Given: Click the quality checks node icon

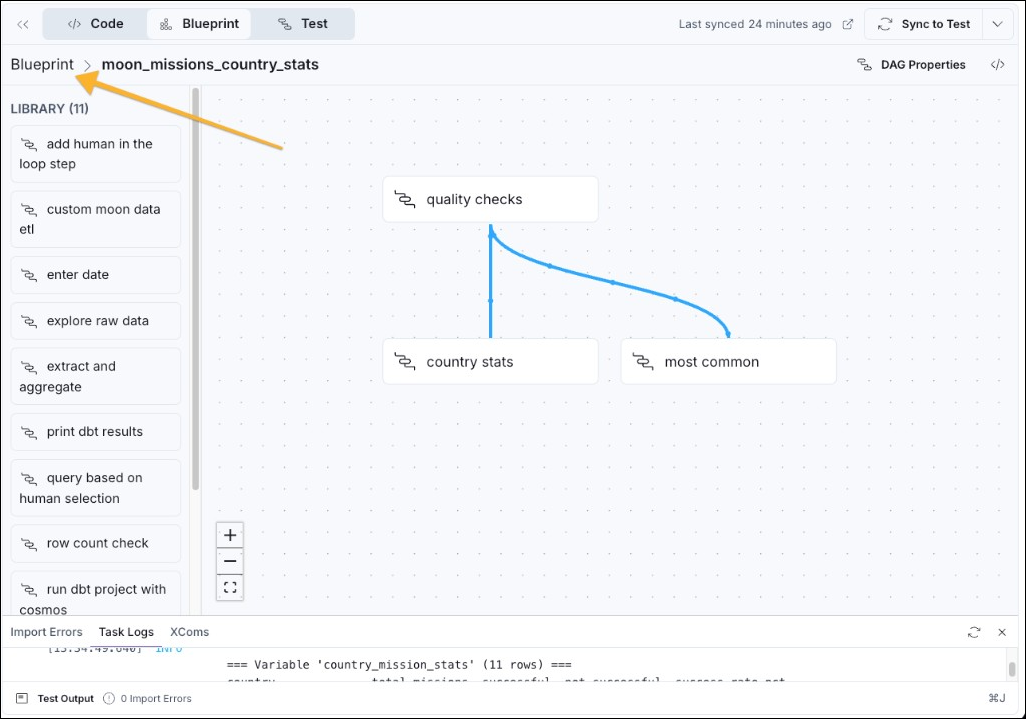Looking at the screenshot, I should click(406, 199).
